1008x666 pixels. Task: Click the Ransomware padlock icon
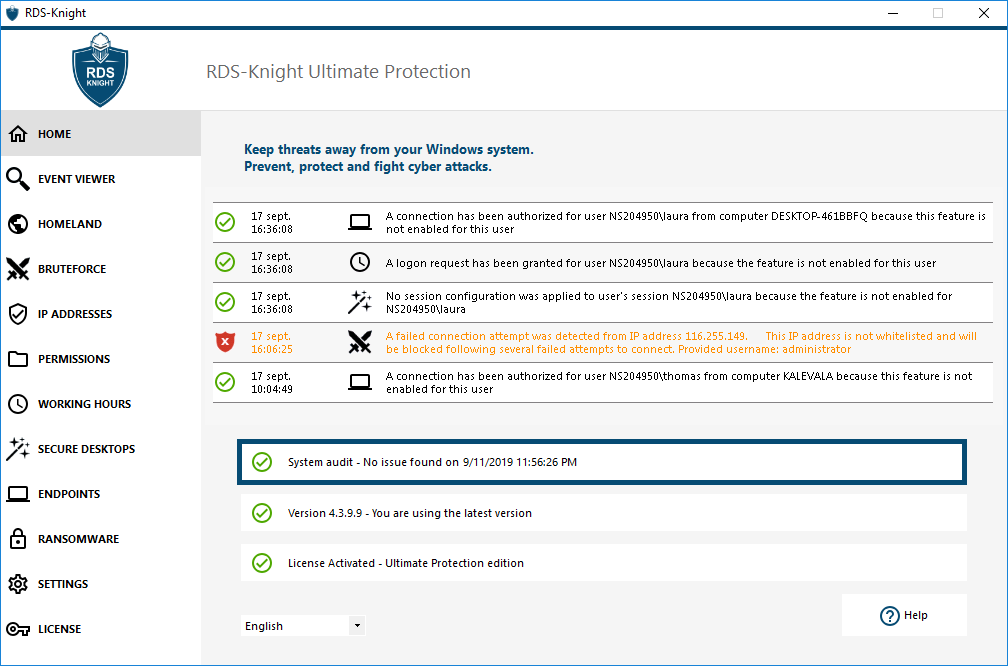pos(18,539)
